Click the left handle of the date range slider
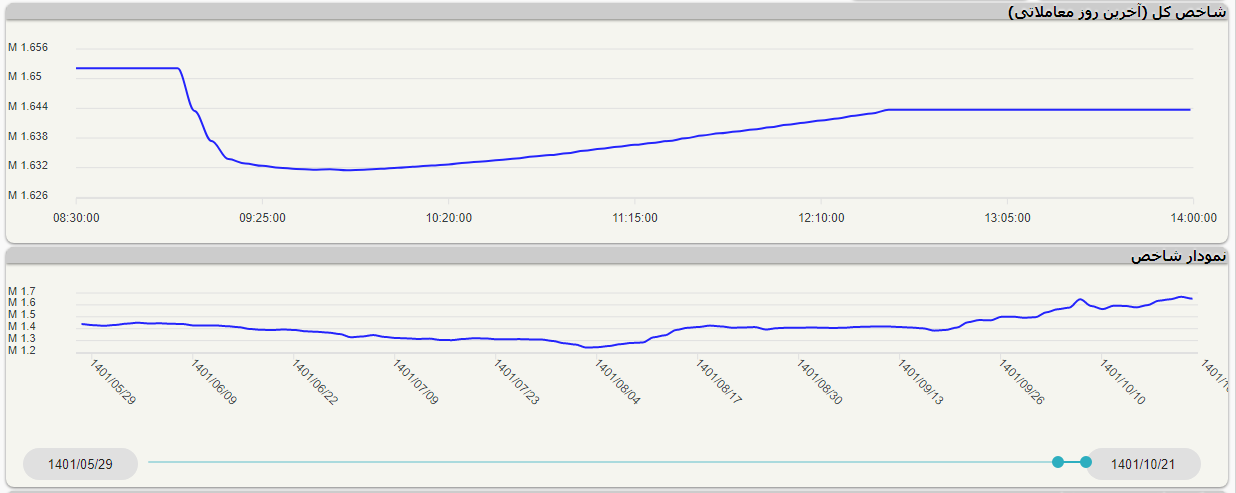 tap(1058, 462)
